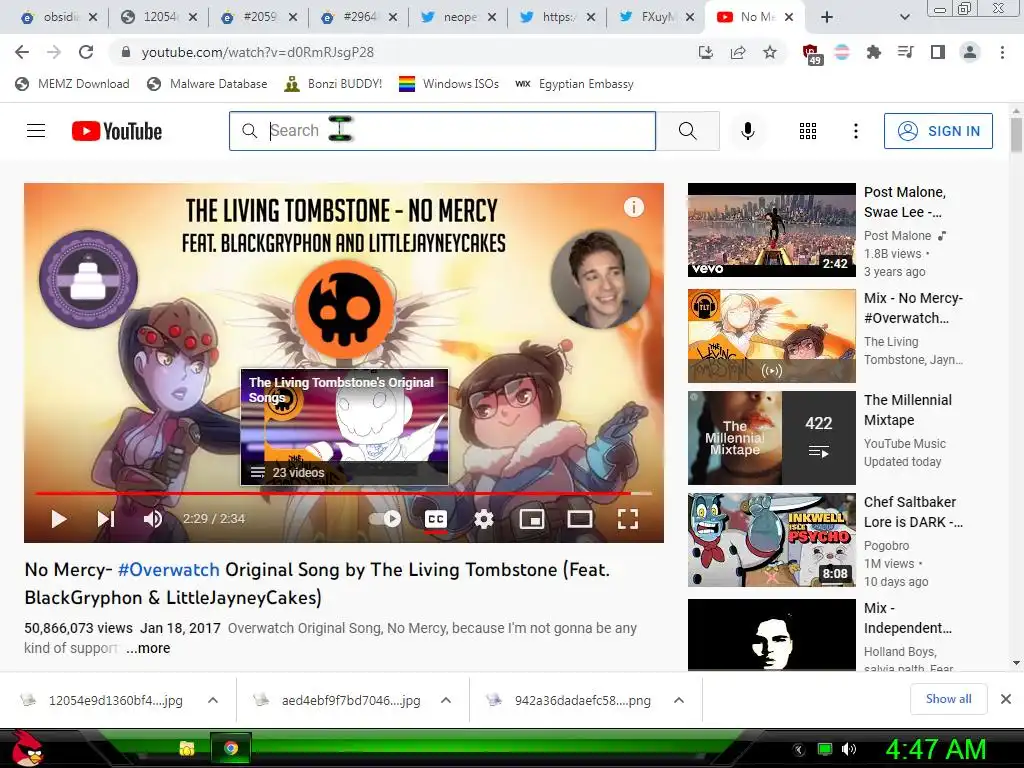
Task: Open a new browser tab
Action: click(x=827, y=17)
